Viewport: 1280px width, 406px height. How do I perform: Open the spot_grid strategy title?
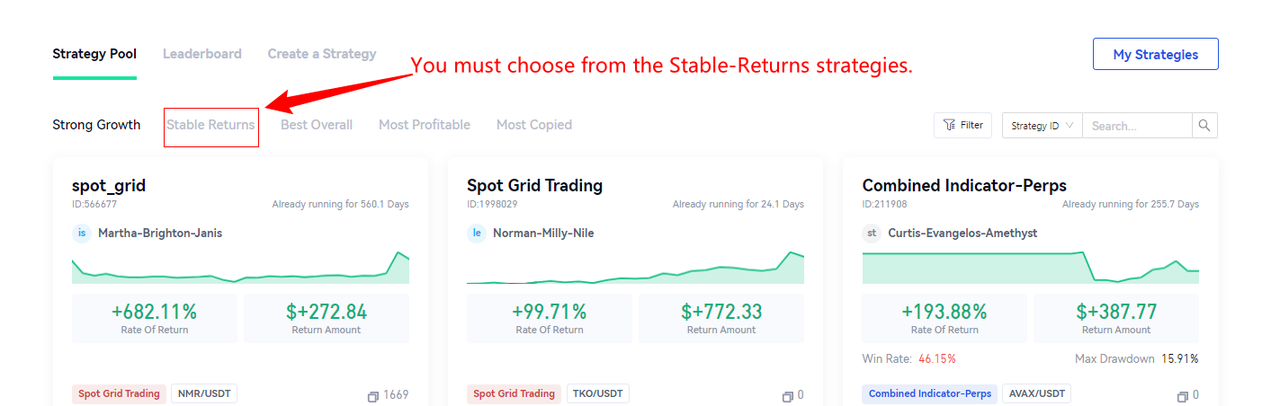tap(109, 185)
